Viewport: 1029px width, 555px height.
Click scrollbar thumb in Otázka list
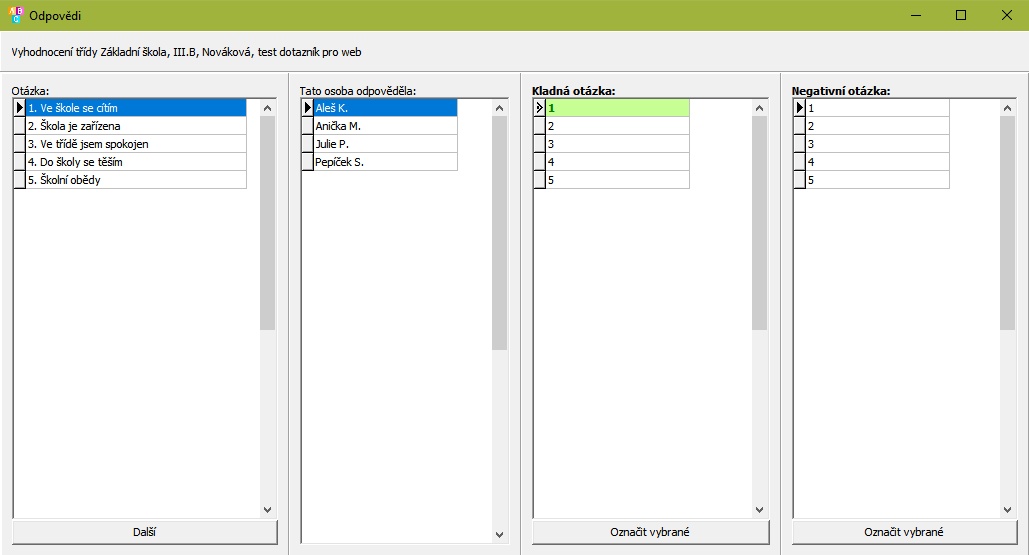tap(267, 223)
